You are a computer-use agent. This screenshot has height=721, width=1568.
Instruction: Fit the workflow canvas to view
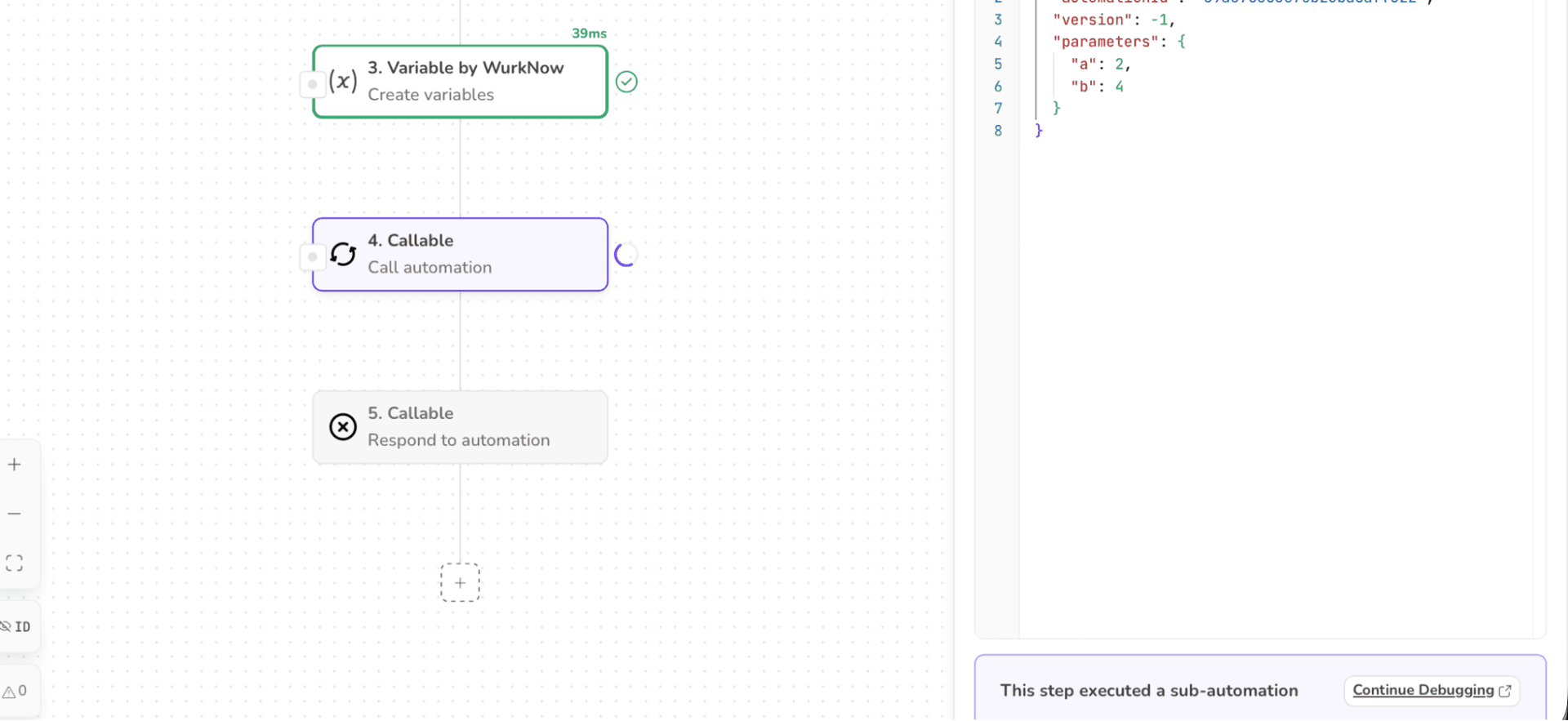[x=15, y=563]
